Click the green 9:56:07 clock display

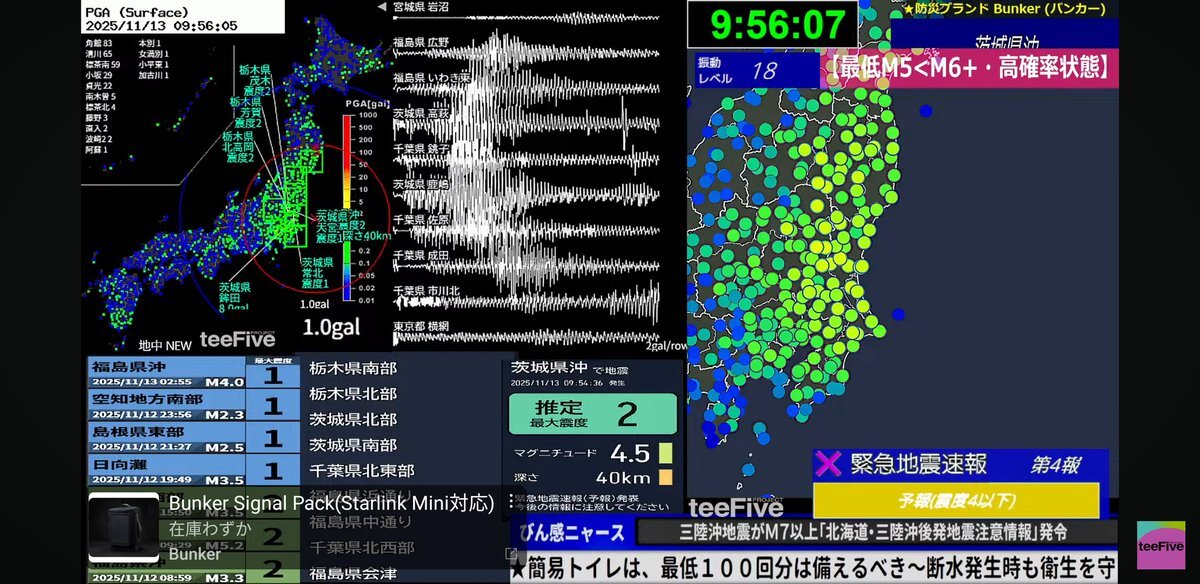point(770,21)
